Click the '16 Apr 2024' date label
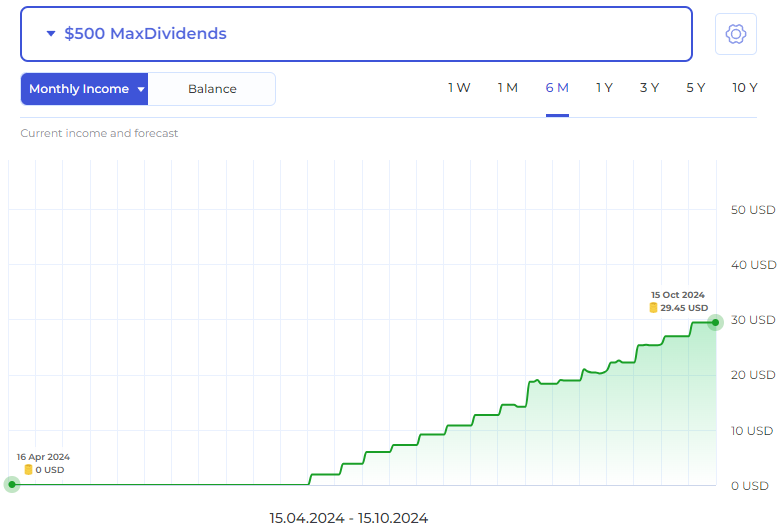This screenshot has width=781, height=531. pos(43,457)
